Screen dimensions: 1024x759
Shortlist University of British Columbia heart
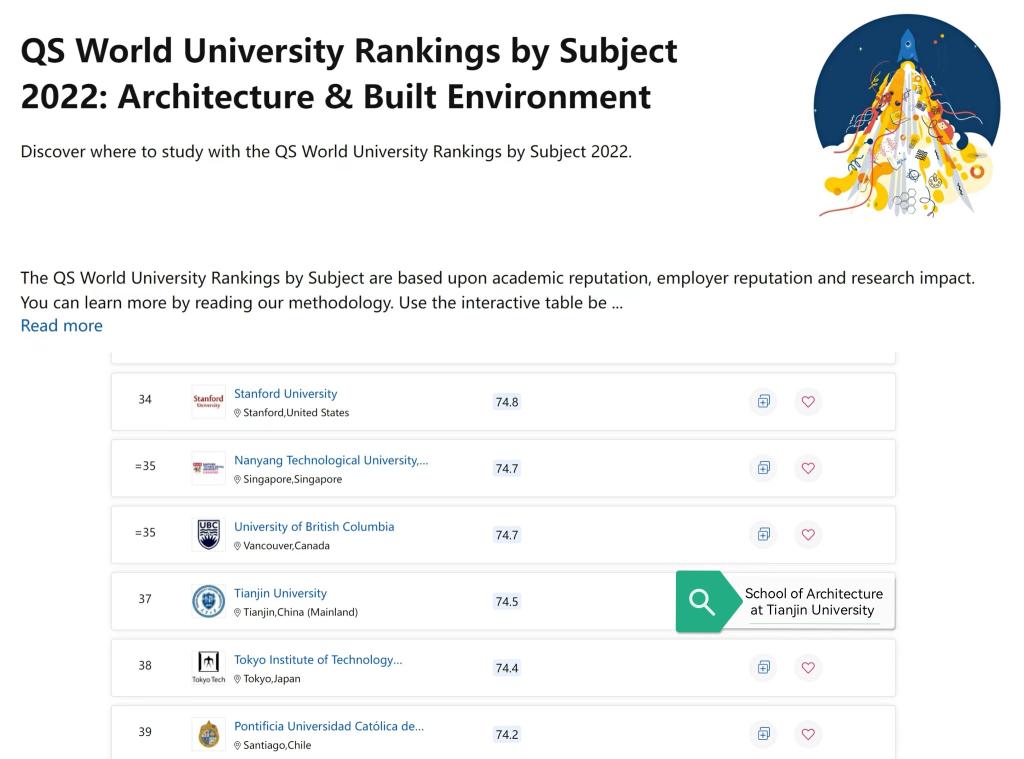[x=808, y=535]
